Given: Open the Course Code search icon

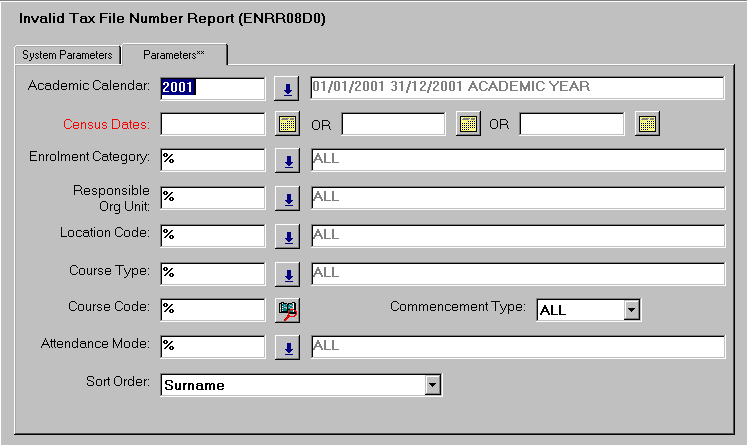Looking at the screenshot, I should 287,310.
